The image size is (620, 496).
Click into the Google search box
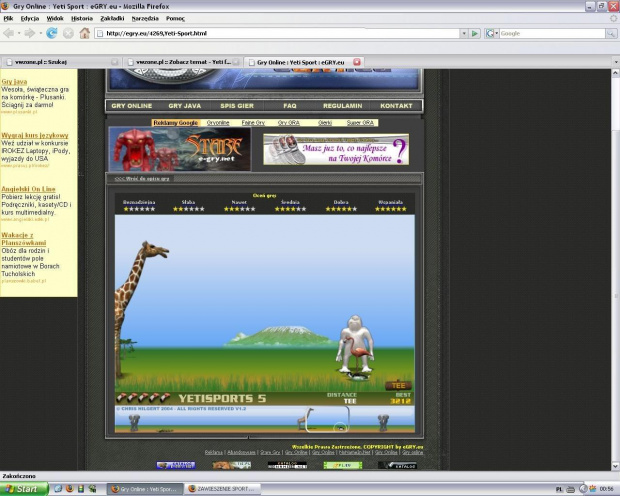552,34
